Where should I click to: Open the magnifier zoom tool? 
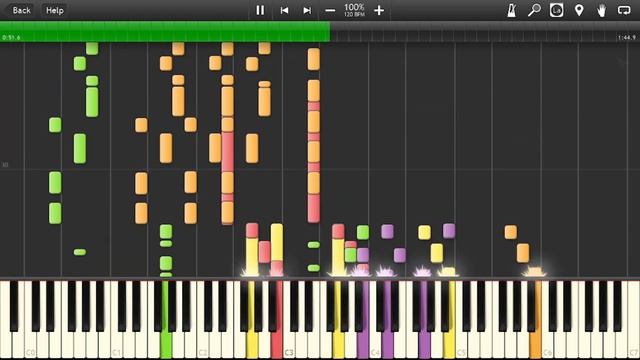(x=534, y=10)
